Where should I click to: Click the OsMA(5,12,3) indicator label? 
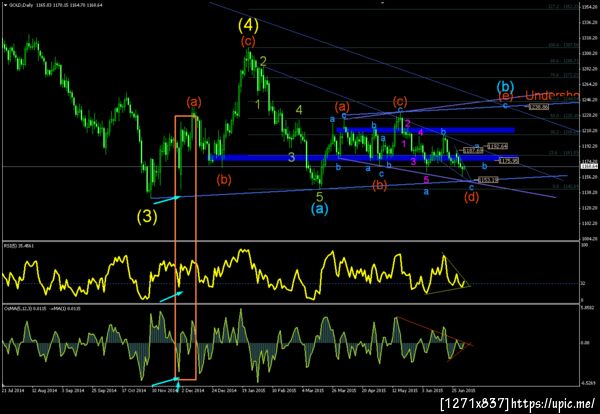click(42, 308)
